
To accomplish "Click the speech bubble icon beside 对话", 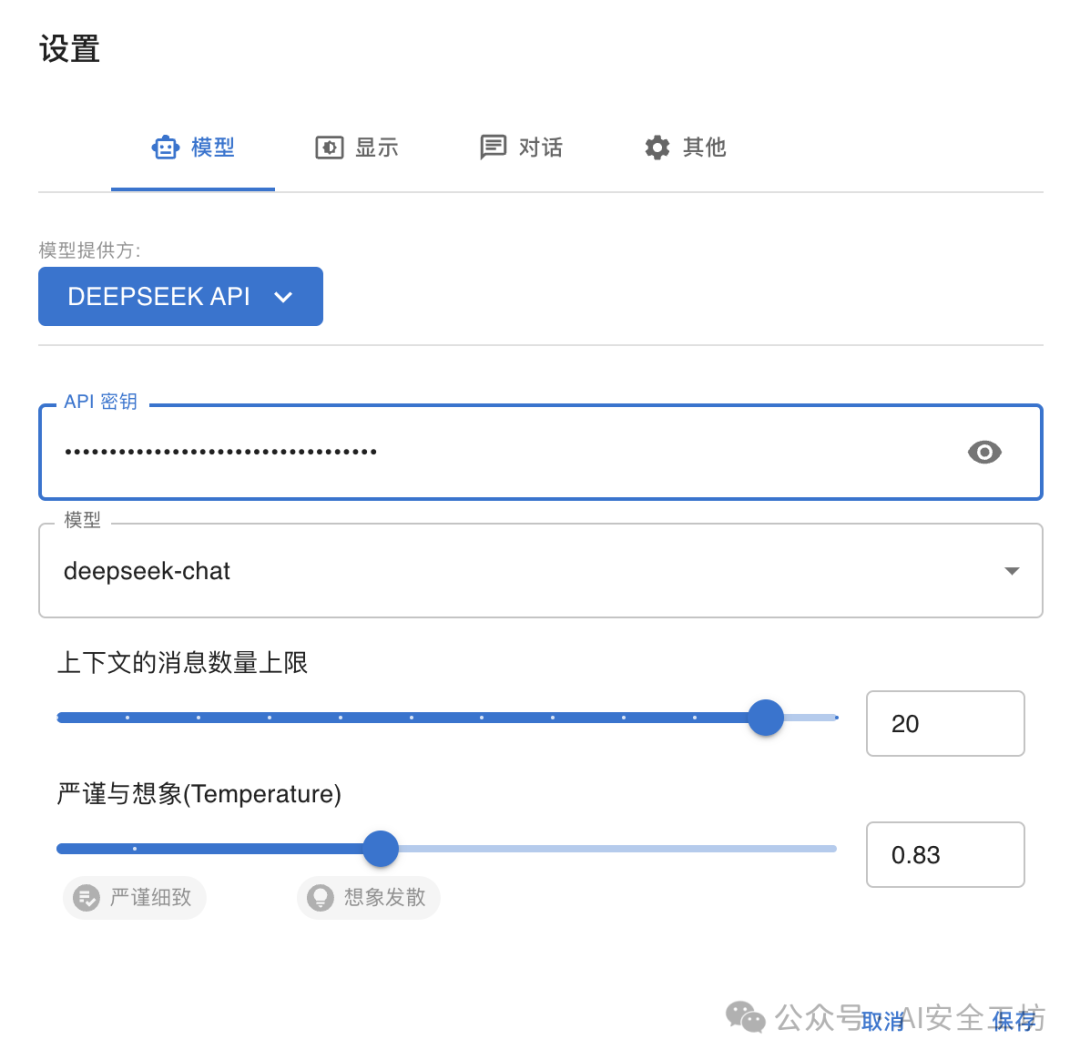I will point(492,147).
